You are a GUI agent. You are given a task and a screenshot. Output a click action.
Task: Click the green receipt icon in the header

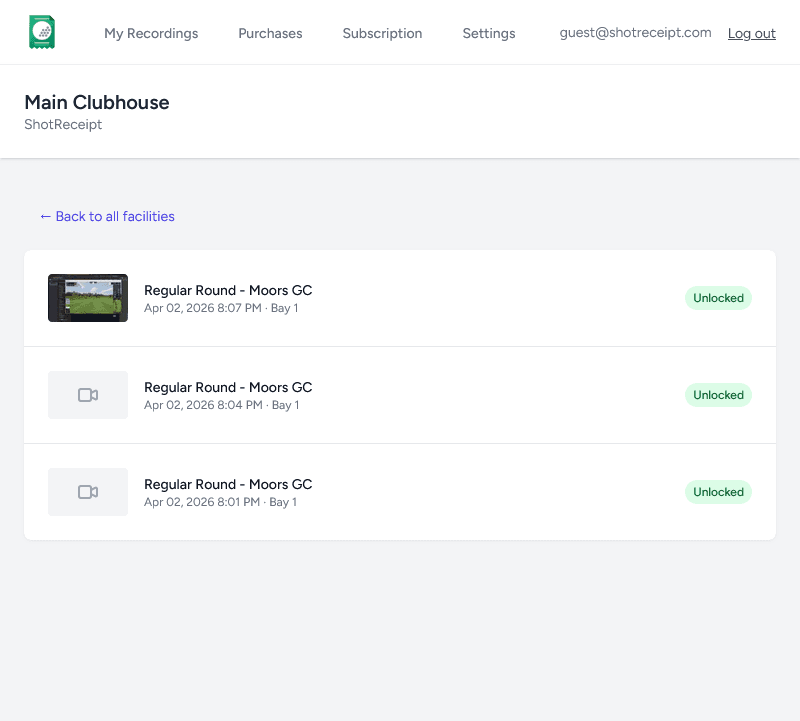pyautogui.click(x=41, y=31)
